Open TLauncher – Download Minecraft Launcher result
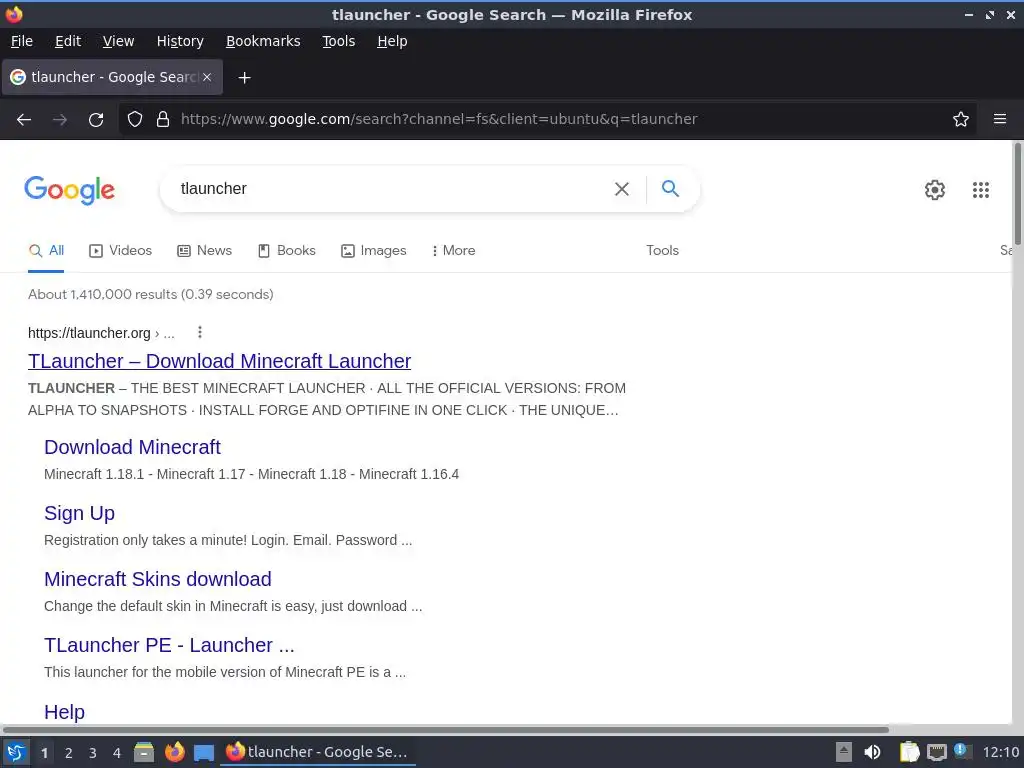The height and width of the screenshot is (768, 1024). [x=219, y=361]
